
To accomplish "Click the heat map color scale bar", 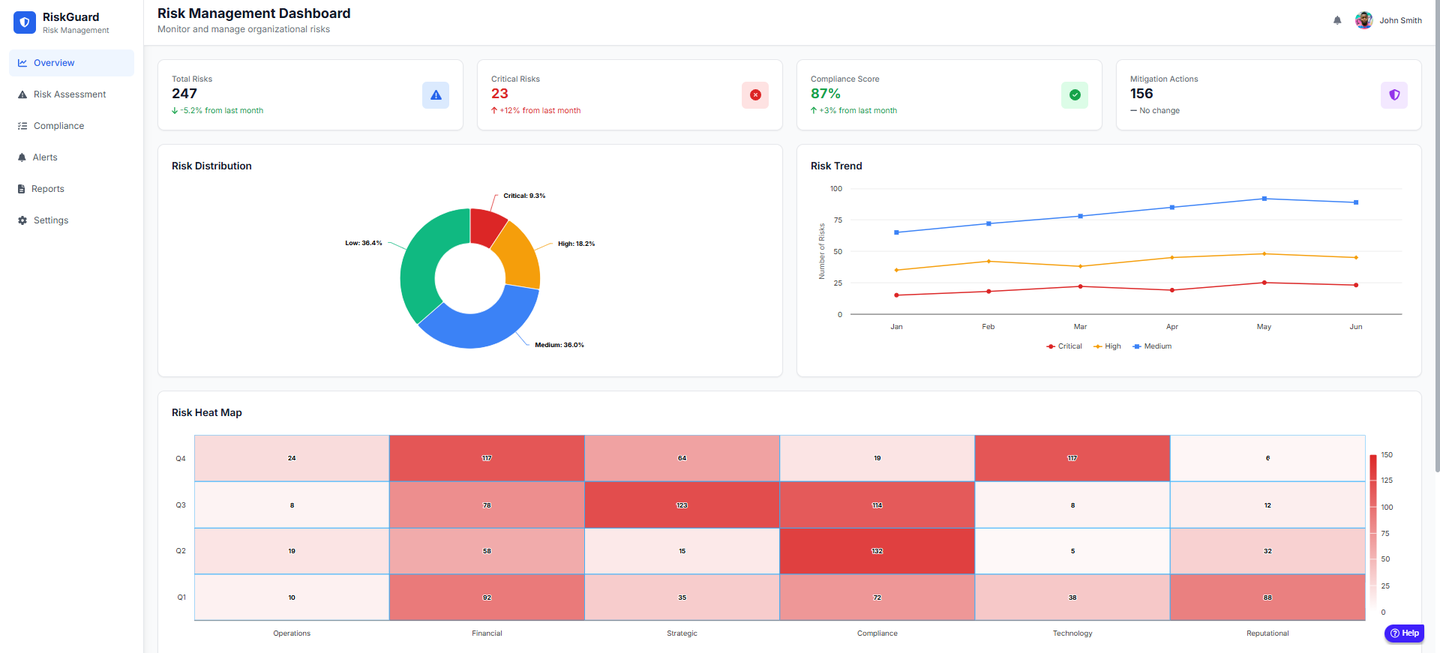I will point(1373,533).
